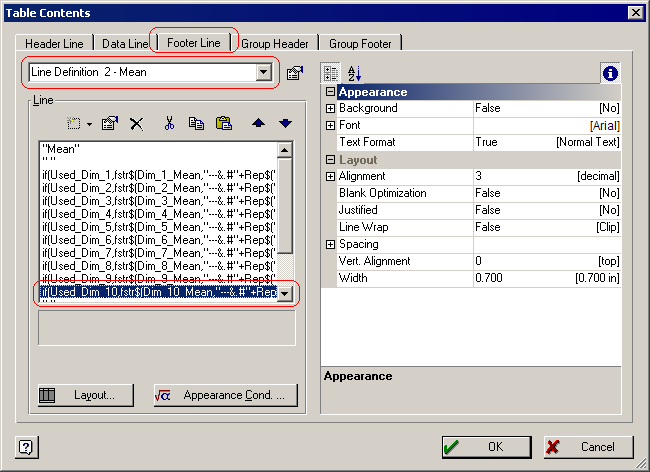The width and height of the screenshot is (650, 472).
Task: Click field properties icon in Line toolbar
Action: 110,123
